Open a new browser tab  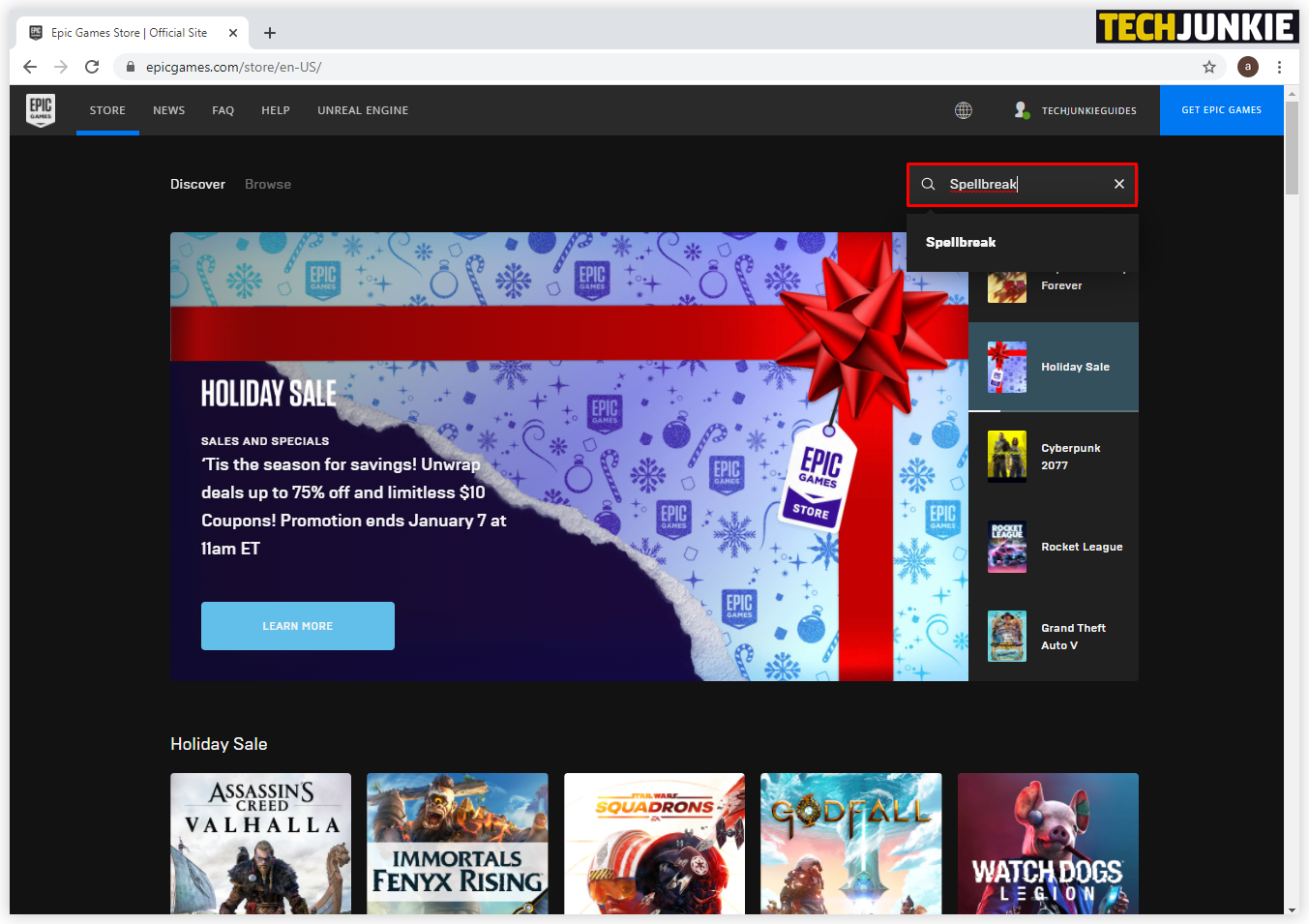pyautogui.click(x=270, y=33)
